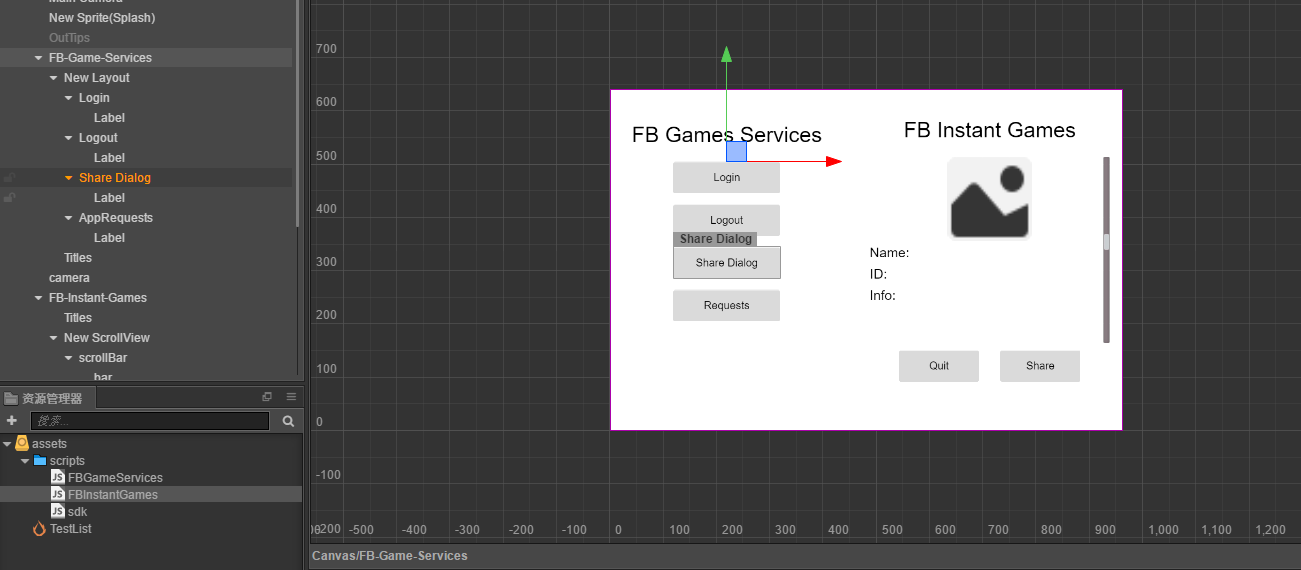Image resolution: width=1301 pixels, height=570 pixels.
Task: Select New Sprite(Splash) node
Action: 102,18
